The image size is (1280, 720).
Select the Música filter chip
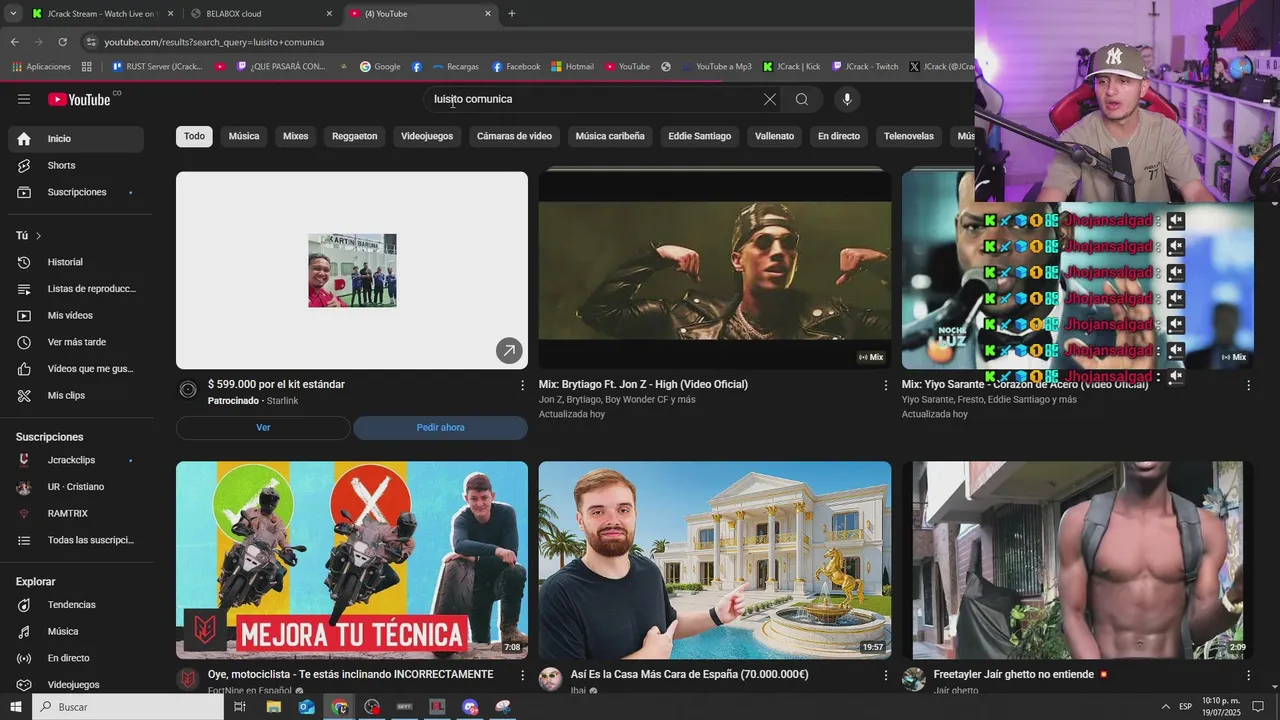point(244,136)
